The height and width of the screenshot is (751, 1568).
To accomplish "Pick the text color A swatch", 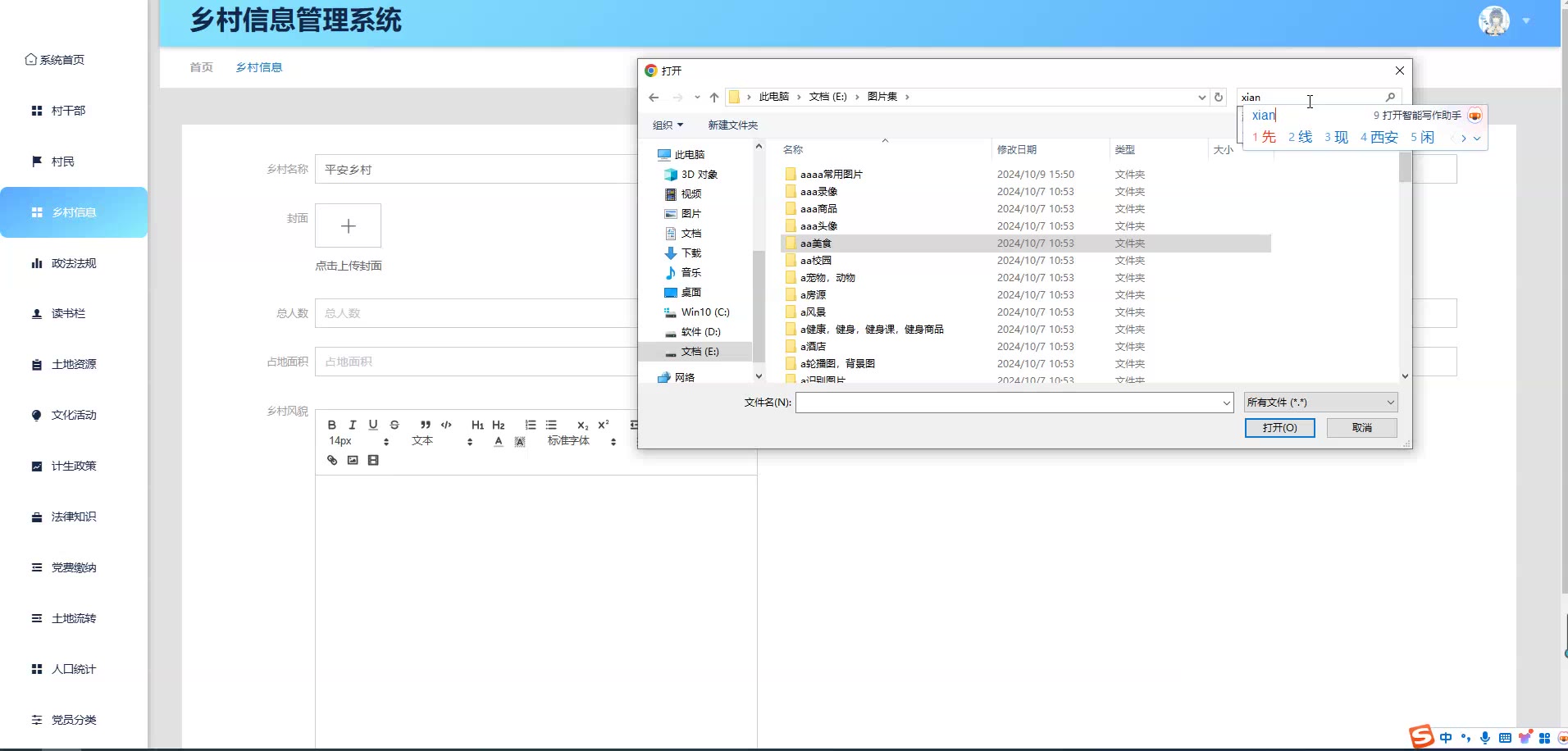I will tap(499, 442).
